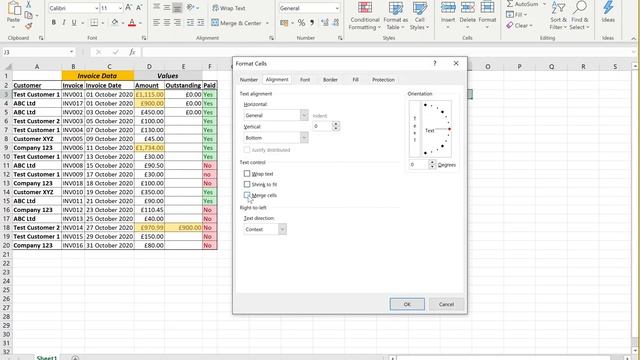640x360 pixels.
Task: Click the Degrees value field
Action: click(x=419, y=164)
